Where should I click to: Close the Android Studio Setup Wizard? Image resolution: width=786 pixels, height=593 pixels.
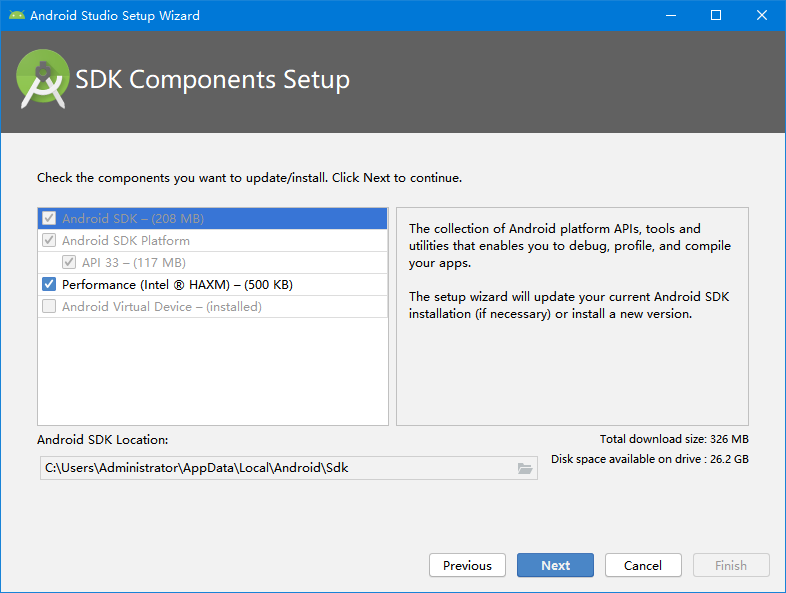762,15
